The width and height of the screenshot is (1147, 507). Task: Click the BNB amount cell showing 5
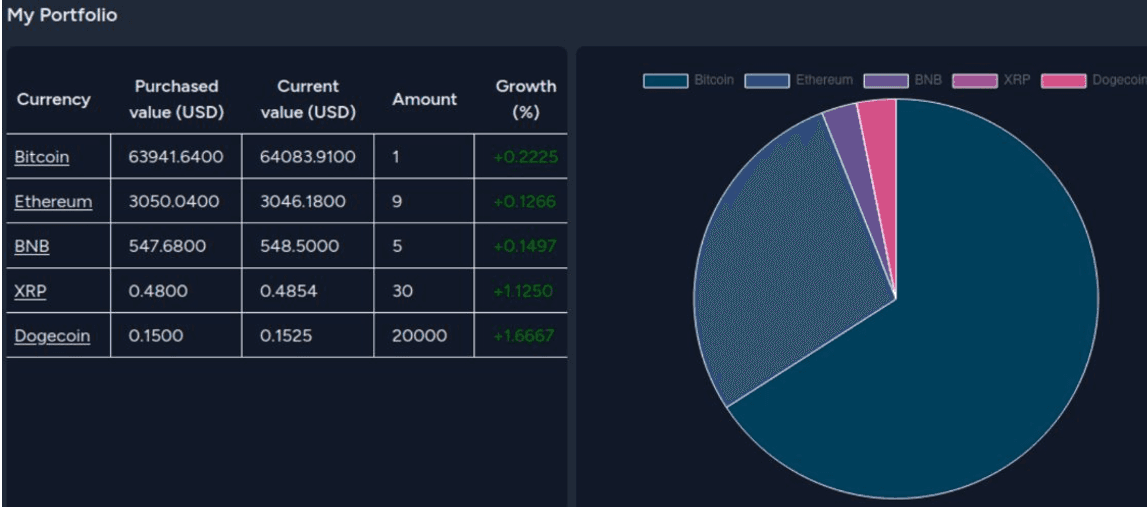pos(397,247)
